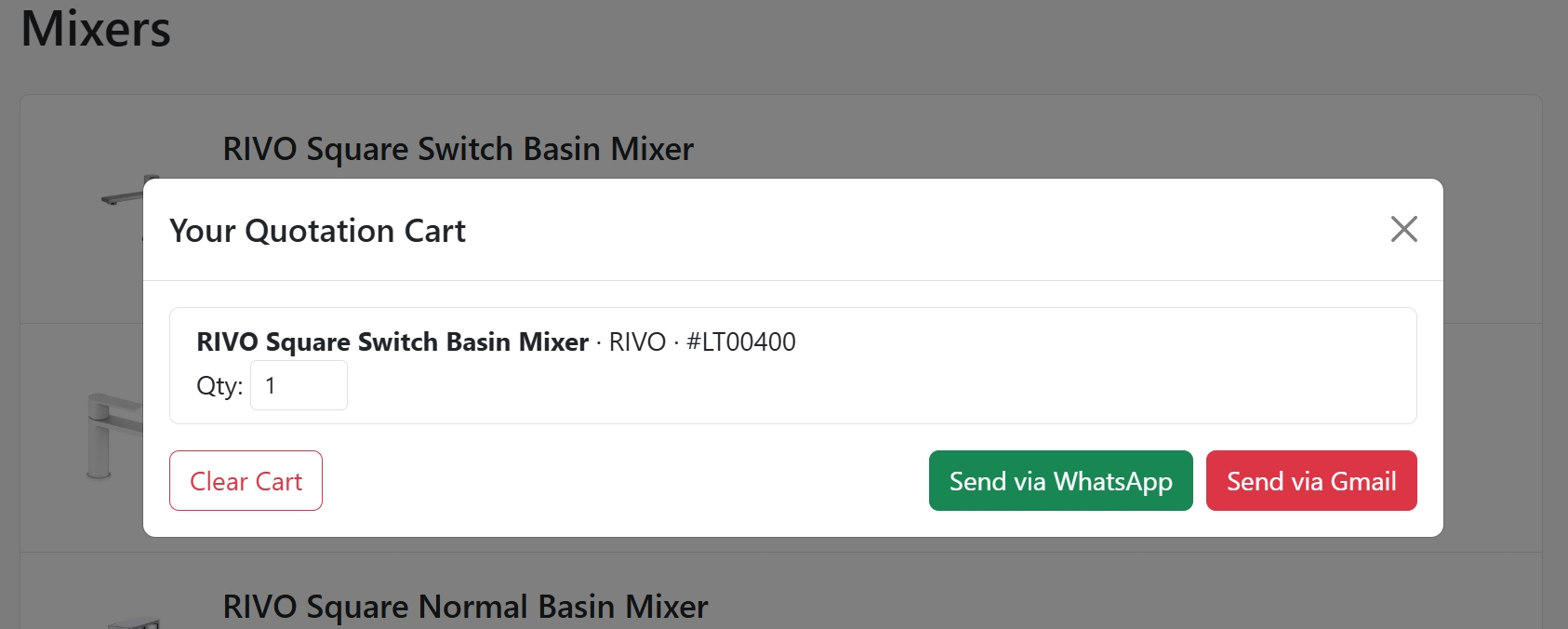
Task: Close the Your Quotation Cart dialog
Action: pyautogui.click(x=1403, y=229)
